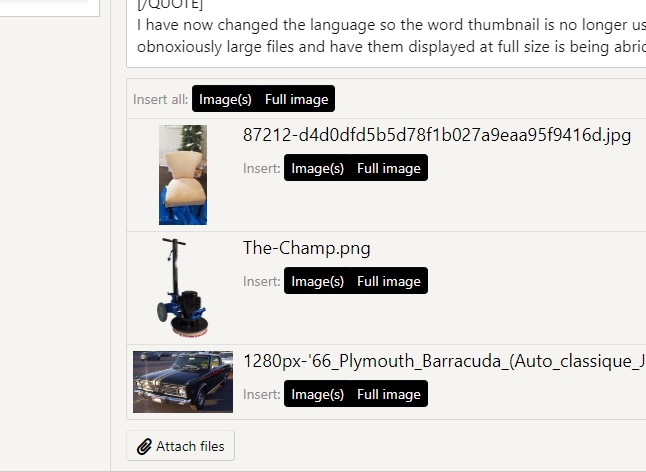646x472 pixels.
Task: Click the Attach files button
Action: click(x=180, y=446)
